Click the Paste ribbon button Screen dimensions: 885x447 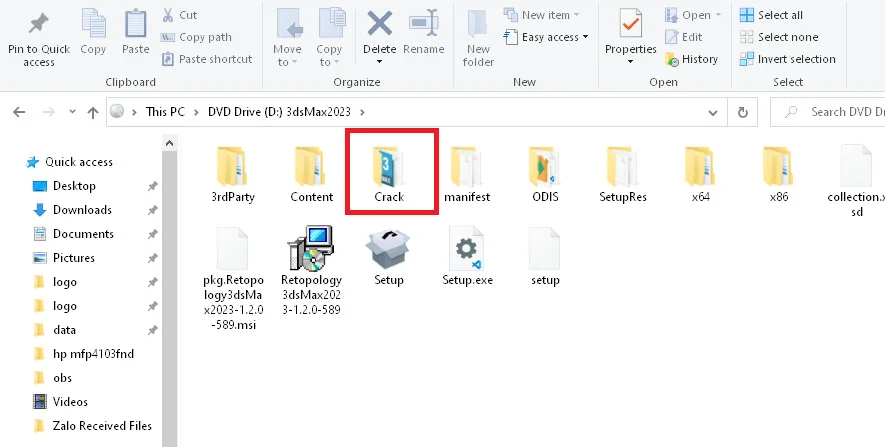(135, 32)
